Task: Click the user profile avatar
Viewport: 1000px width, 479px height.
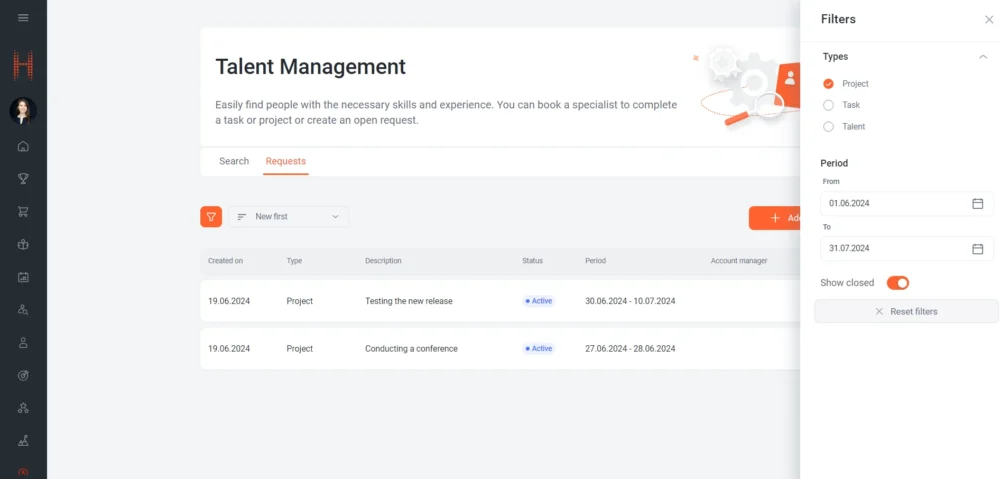Action: point(23,110)
